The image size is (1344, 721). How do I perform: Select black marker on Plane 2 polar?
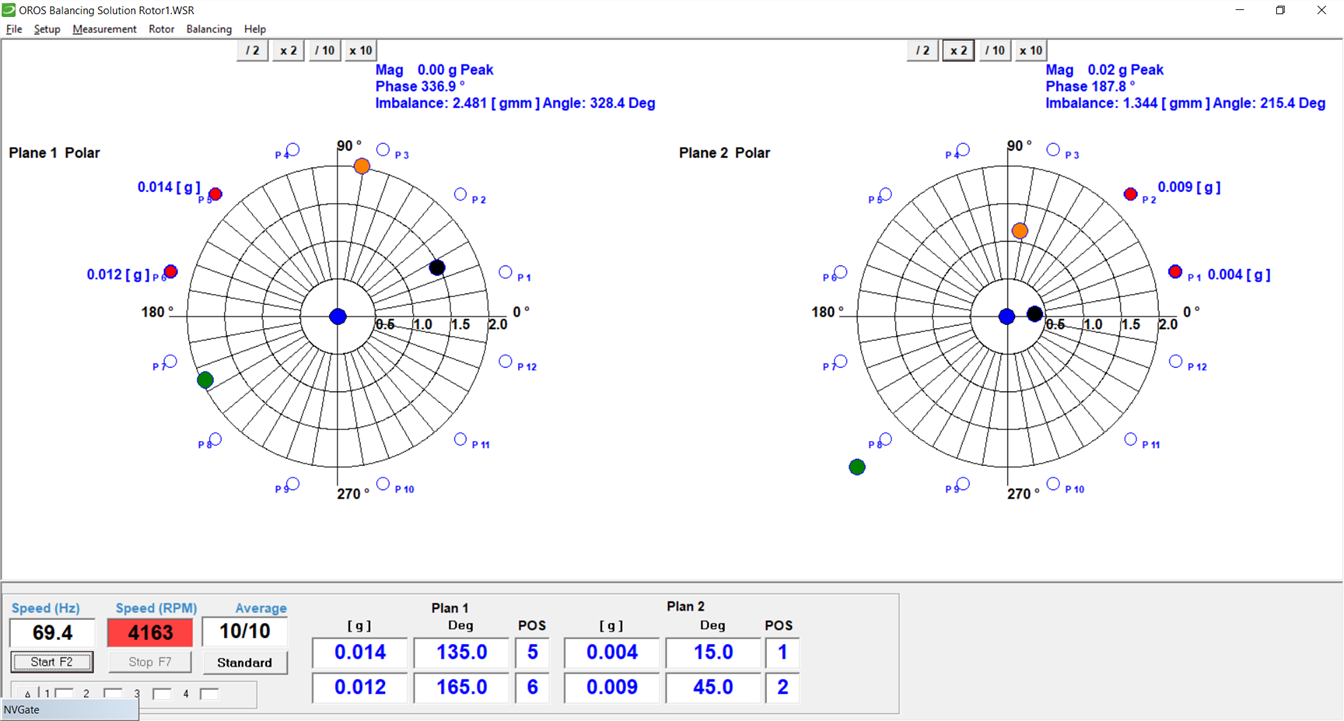tap(1035, 314)
